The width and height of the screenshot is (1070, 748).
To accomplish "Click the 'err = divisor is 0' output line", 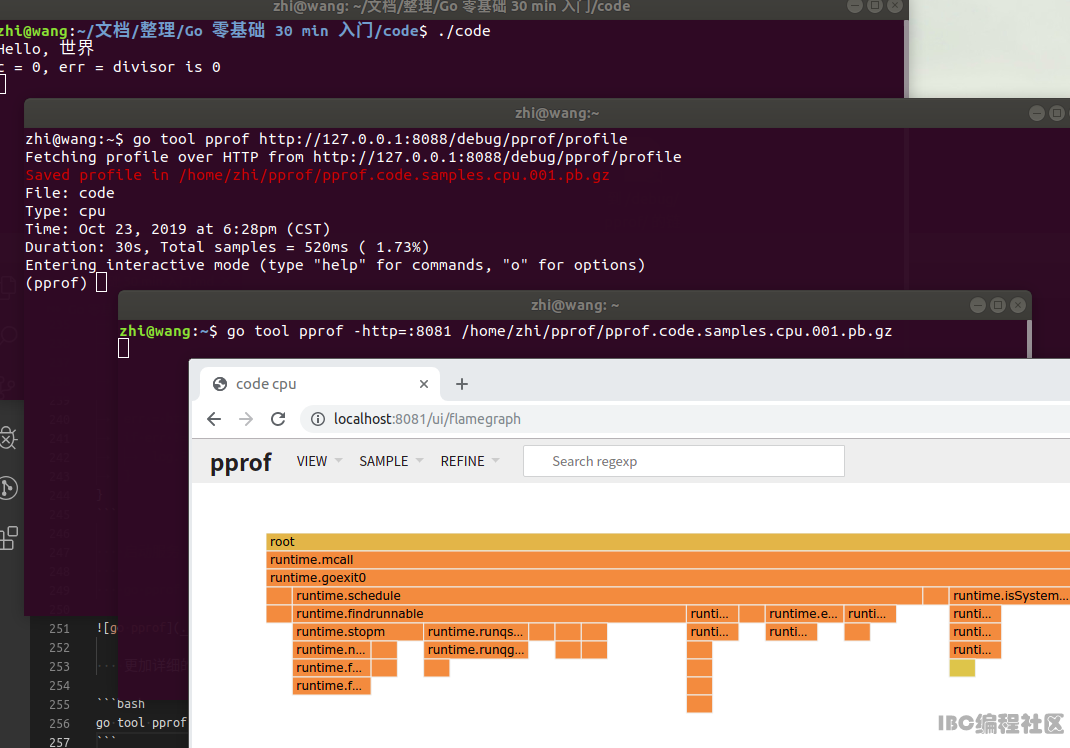I will pyautogui.click(x=139, y=67).
